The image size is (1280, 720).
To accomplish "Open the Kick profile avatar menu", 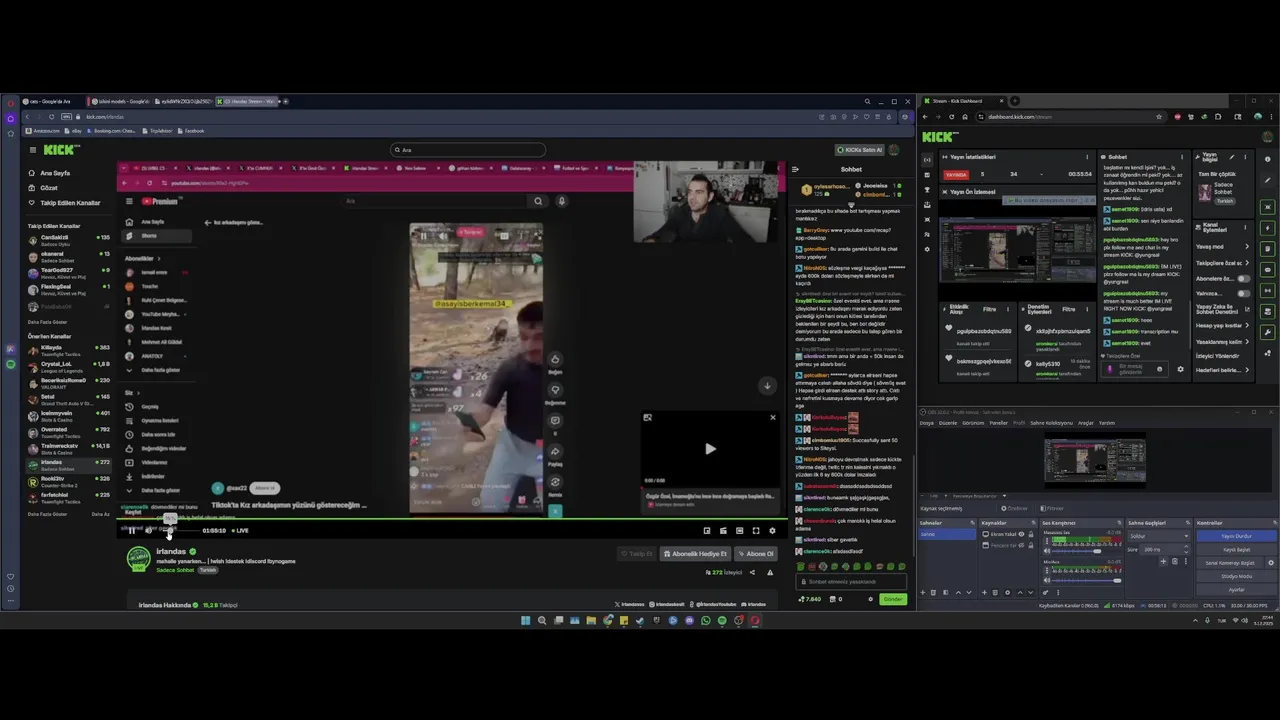I will [x=893, y=150].
